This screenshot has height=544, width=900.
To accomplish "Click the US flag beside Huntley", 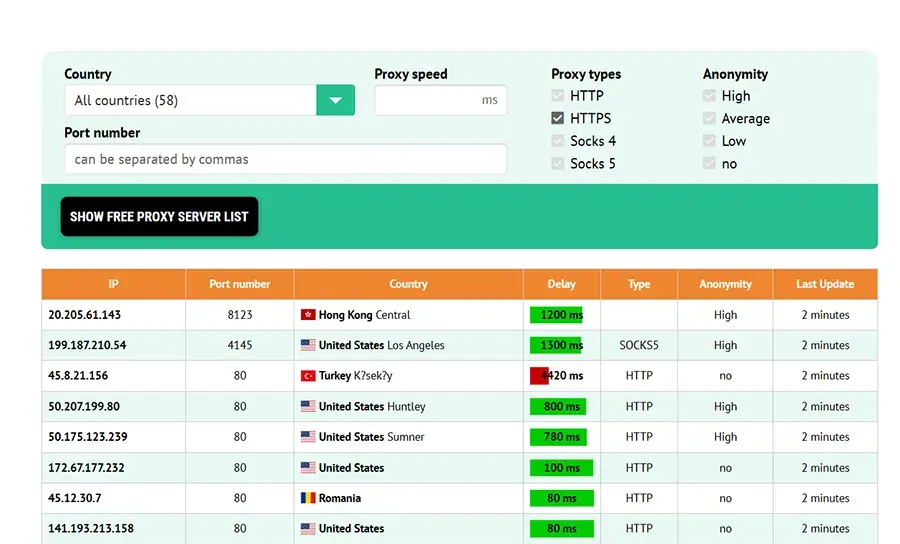I will [x=308, y=407].
